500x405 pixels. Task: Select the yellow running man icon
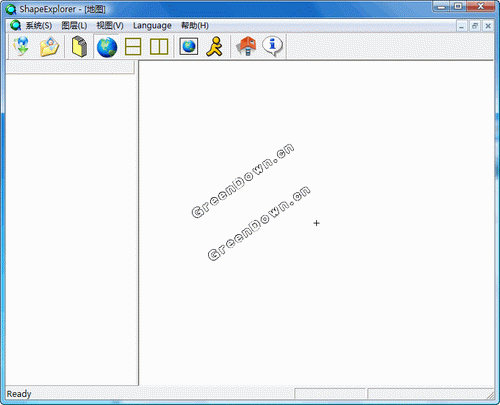click(x=214, y=46)
